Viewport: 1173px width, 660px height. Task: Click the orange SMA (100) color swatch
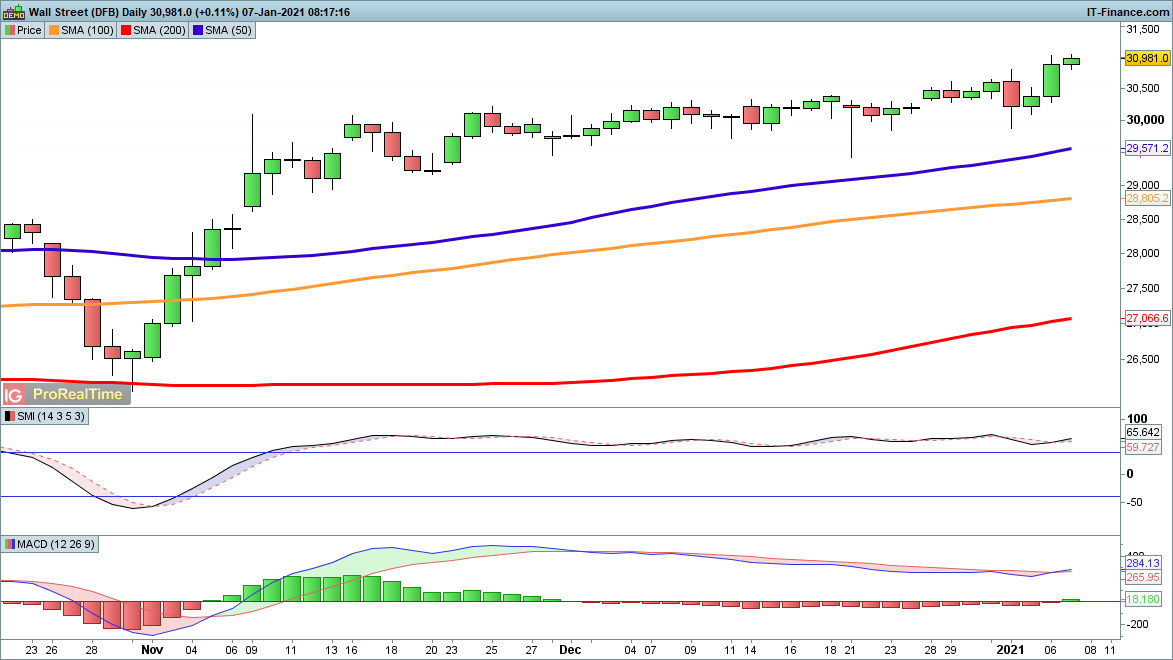54,30
